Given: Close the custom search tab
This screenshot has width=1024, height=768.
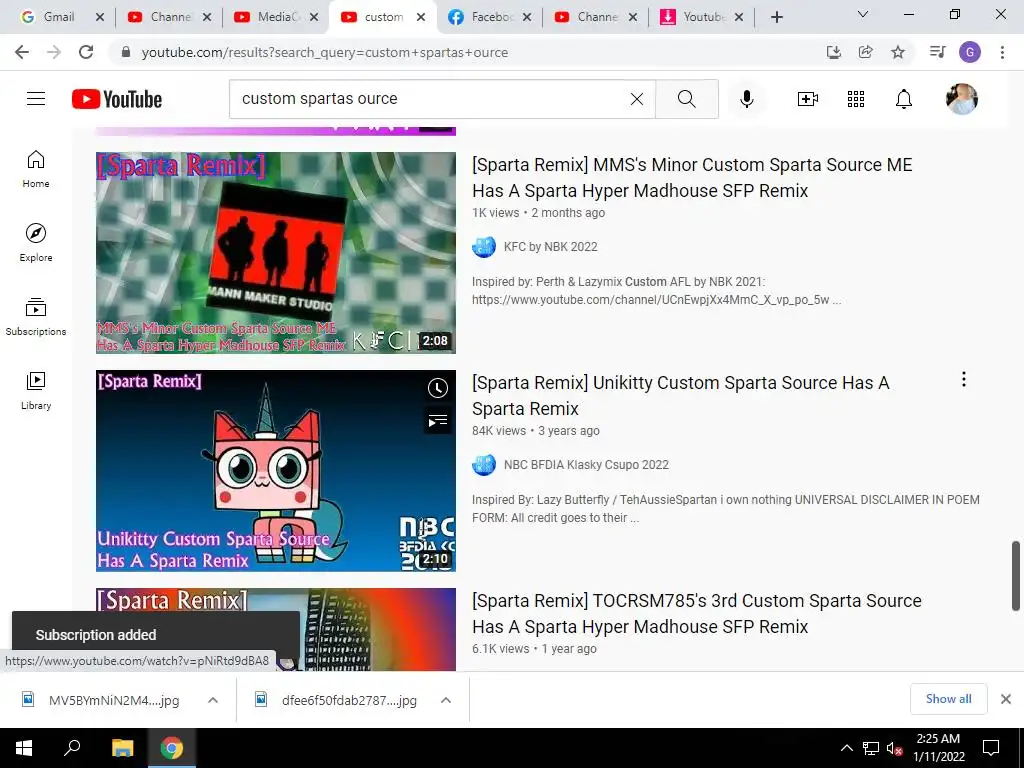Looking at the screenshot, I should point(421,17).
